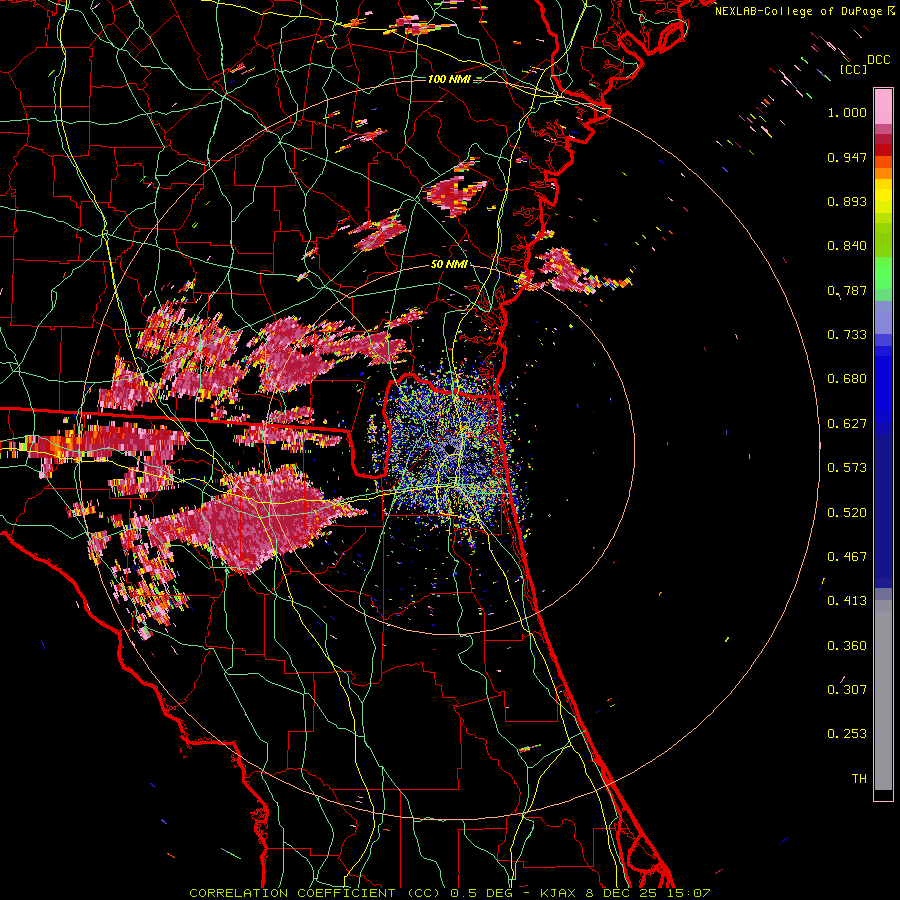Click the TH threshold label
This screenshot has height=900, width=900.
pos(859,779)
